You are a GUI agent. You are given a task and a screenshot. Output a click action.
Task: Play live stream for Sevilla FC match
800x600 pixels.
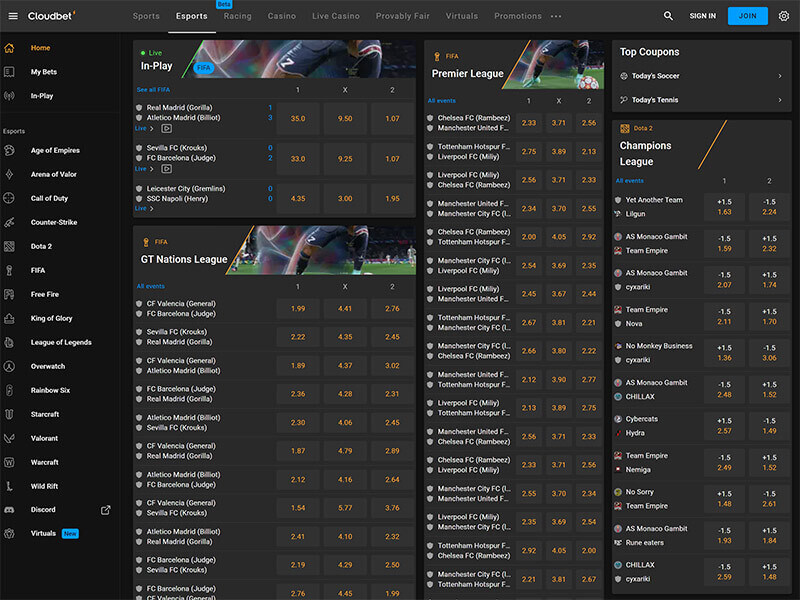[166, 169]
